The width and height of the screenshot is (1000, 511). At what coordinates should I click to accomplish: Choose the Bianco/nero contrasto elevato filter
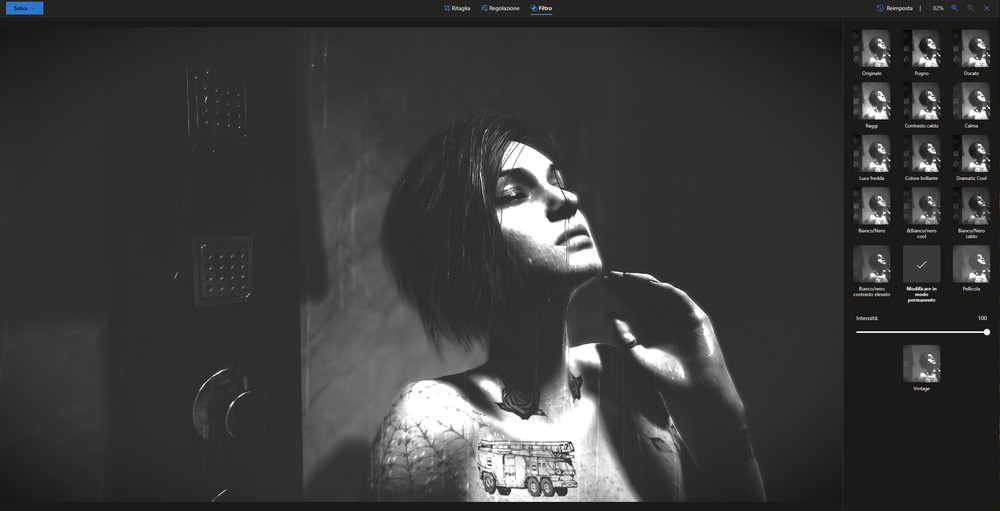click(x=871, y=264)
